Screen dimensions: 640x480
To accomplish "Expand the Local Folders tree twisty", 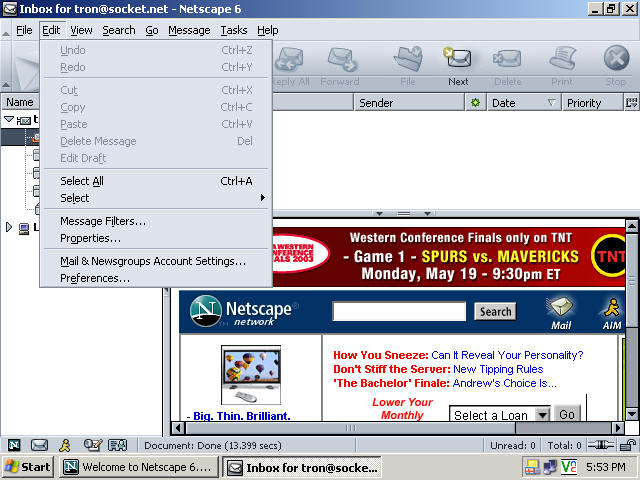I will [9, 227].
